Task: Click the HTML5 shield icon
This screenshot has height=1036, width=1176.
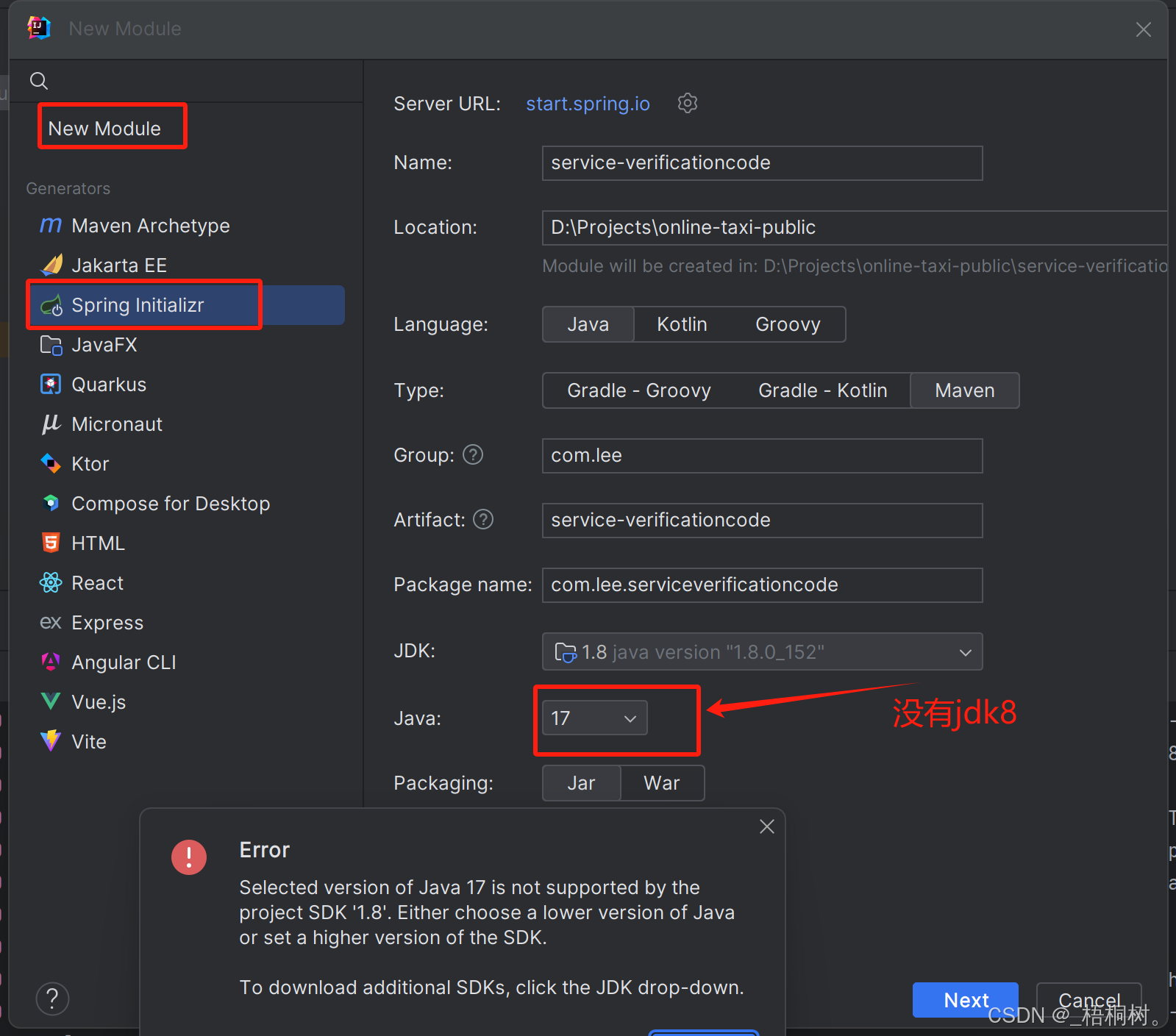Action: point(51,543)
